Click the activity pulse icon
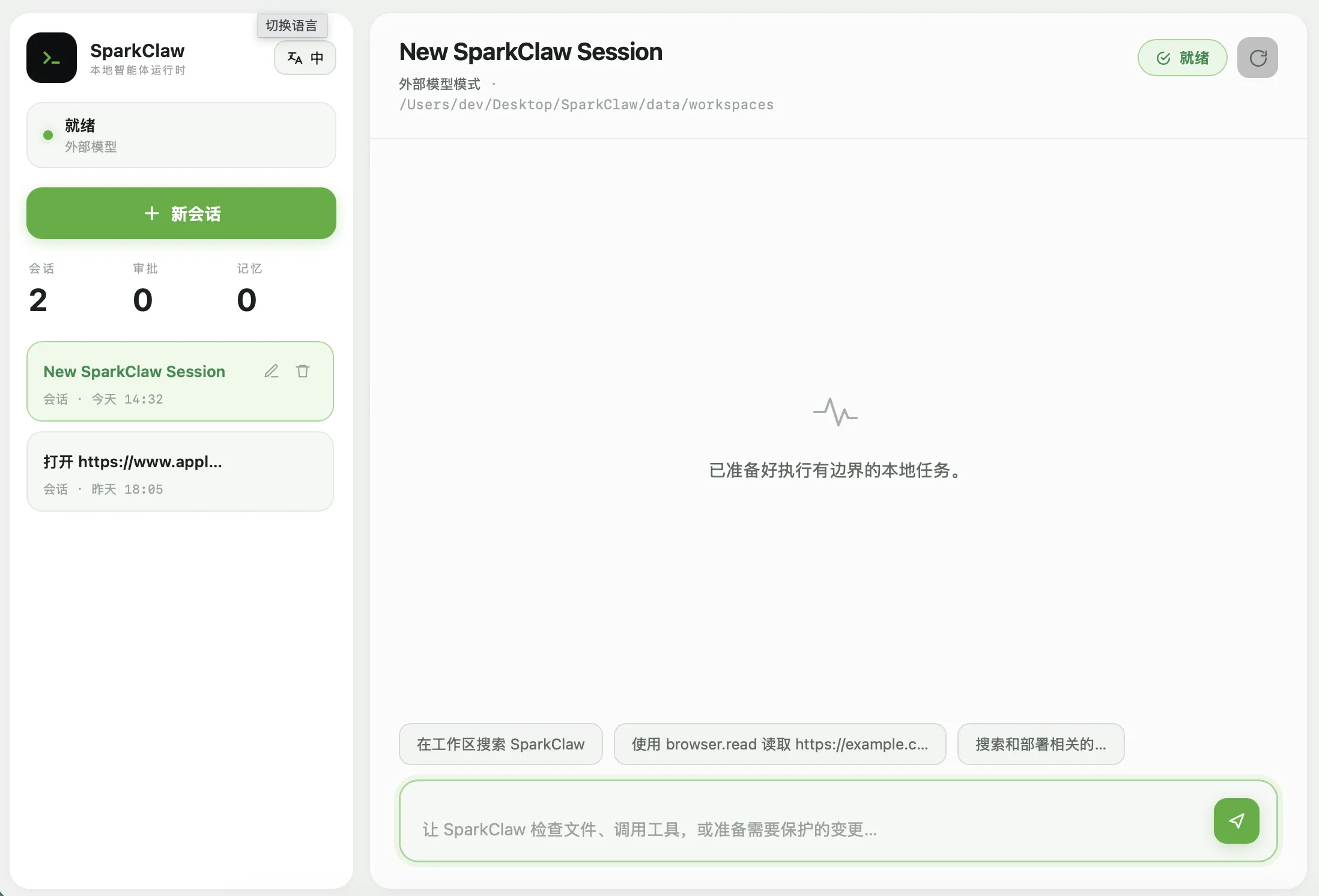 coord(835,412)
